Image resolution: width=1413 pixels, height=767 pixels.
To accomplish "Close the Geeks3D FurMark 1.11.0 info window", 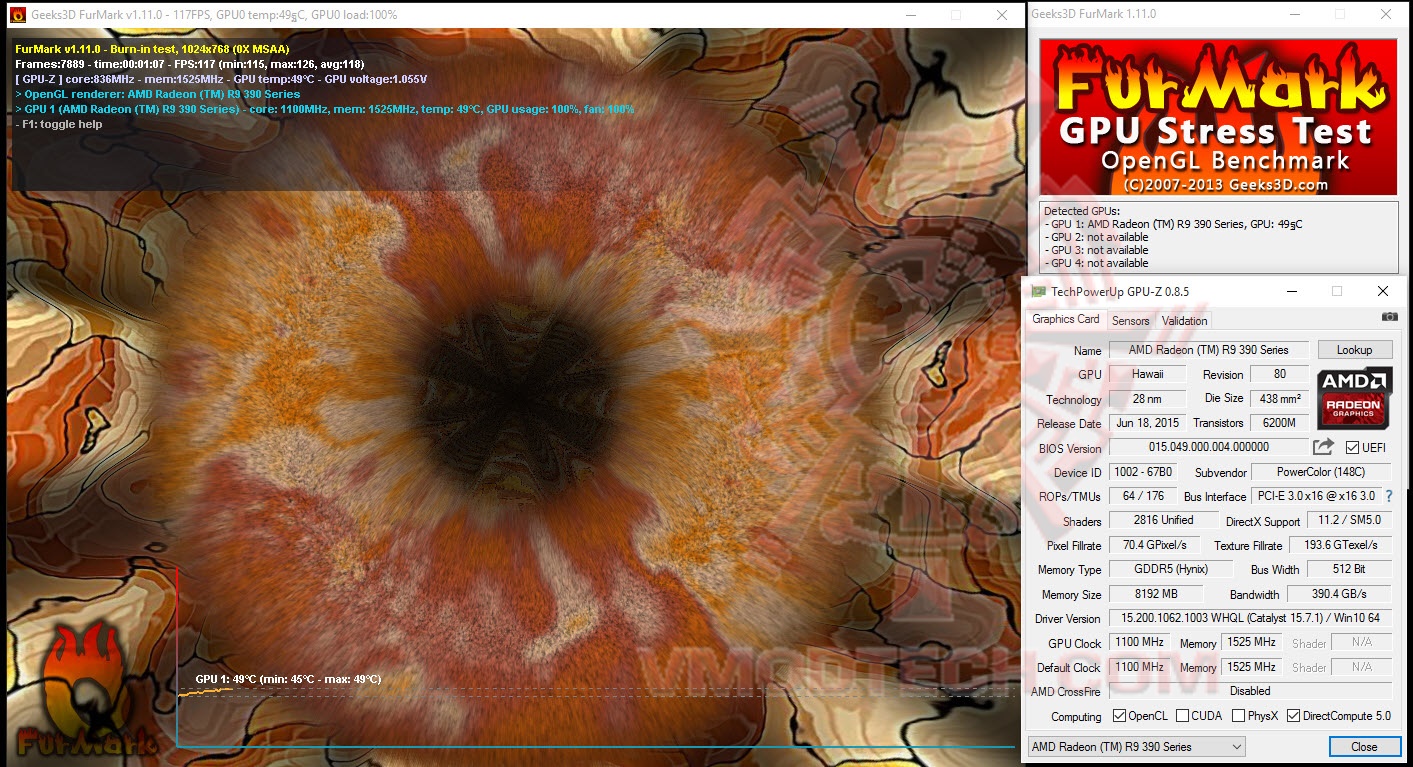I will 1385,14.
